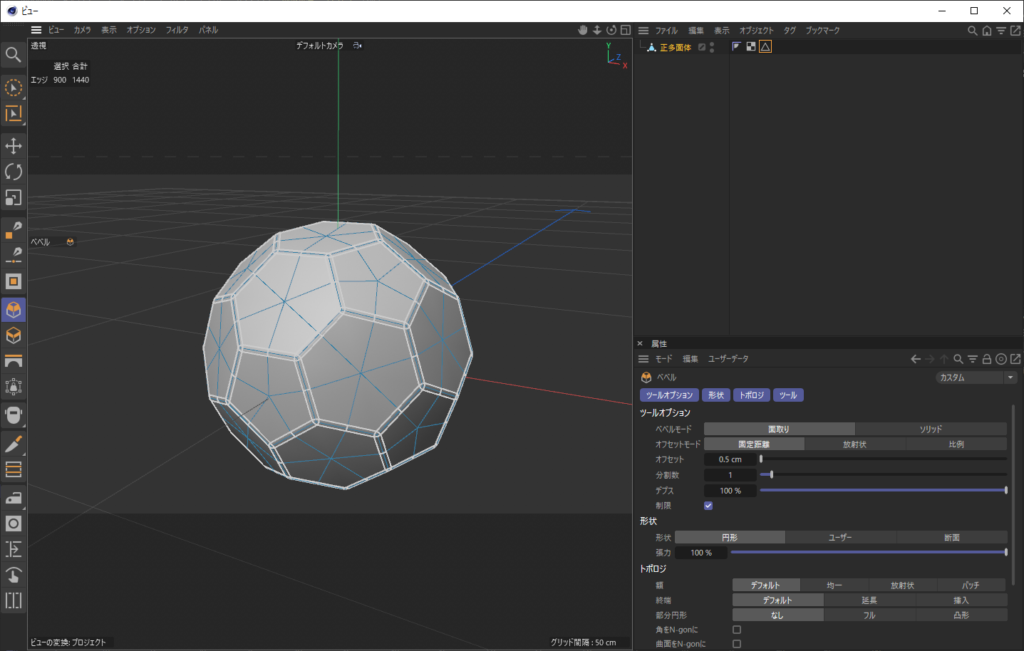The height and width of the screenshot is (651, 1024).
Task: Click the lock icon in the Attribute manager
Action: [x=986, y=358]
